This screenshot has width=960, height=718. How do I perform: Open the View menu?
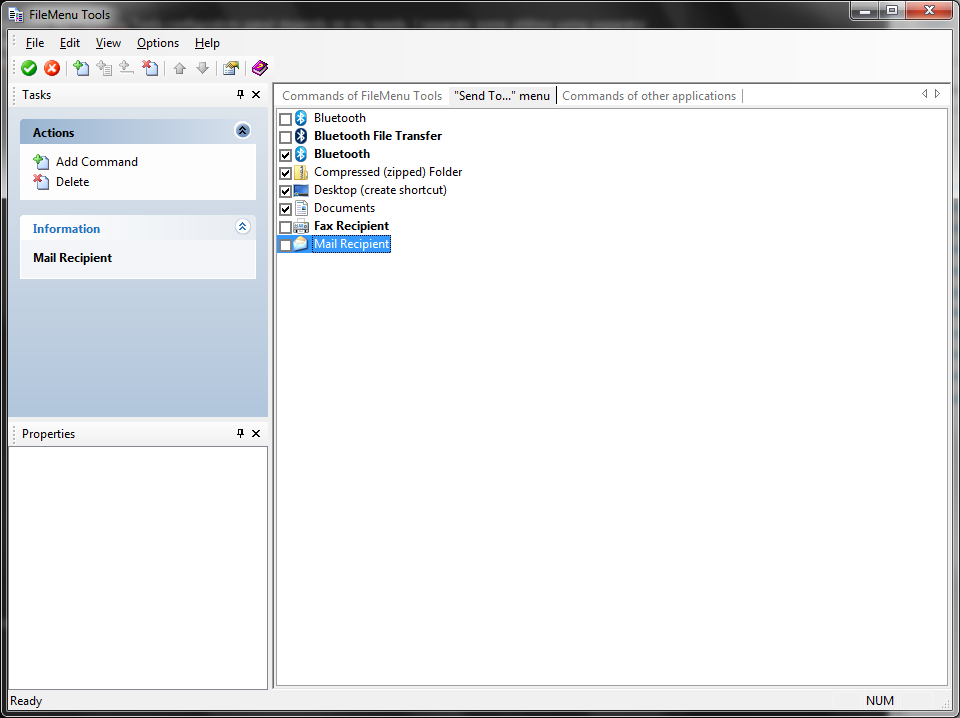(x=108, y=43)
